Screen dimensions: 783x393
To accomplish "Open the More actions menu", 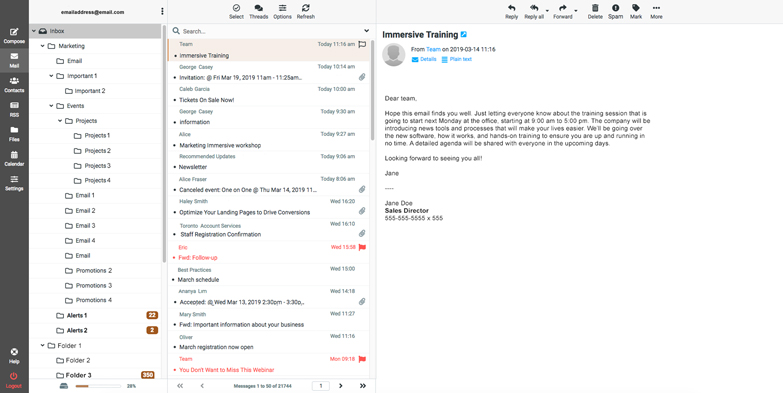I will tap(656, 11).
